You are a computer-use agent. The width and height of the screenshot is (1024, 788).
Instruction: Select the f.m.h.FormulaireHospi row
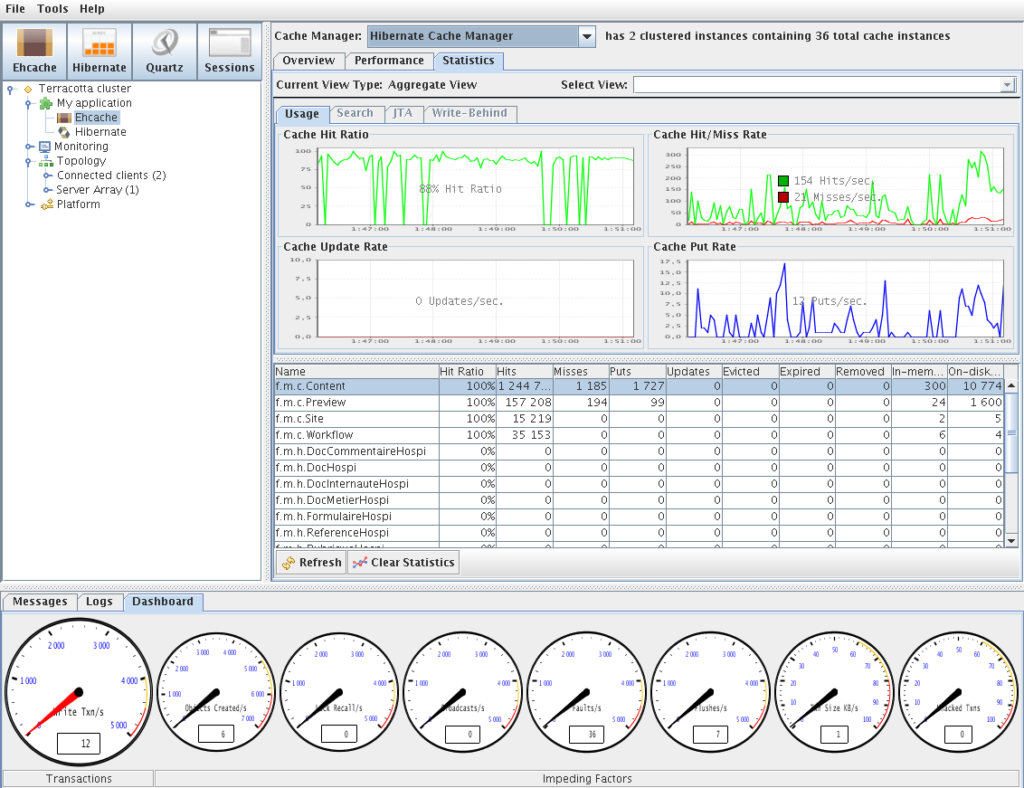click(x=639, y=517)
